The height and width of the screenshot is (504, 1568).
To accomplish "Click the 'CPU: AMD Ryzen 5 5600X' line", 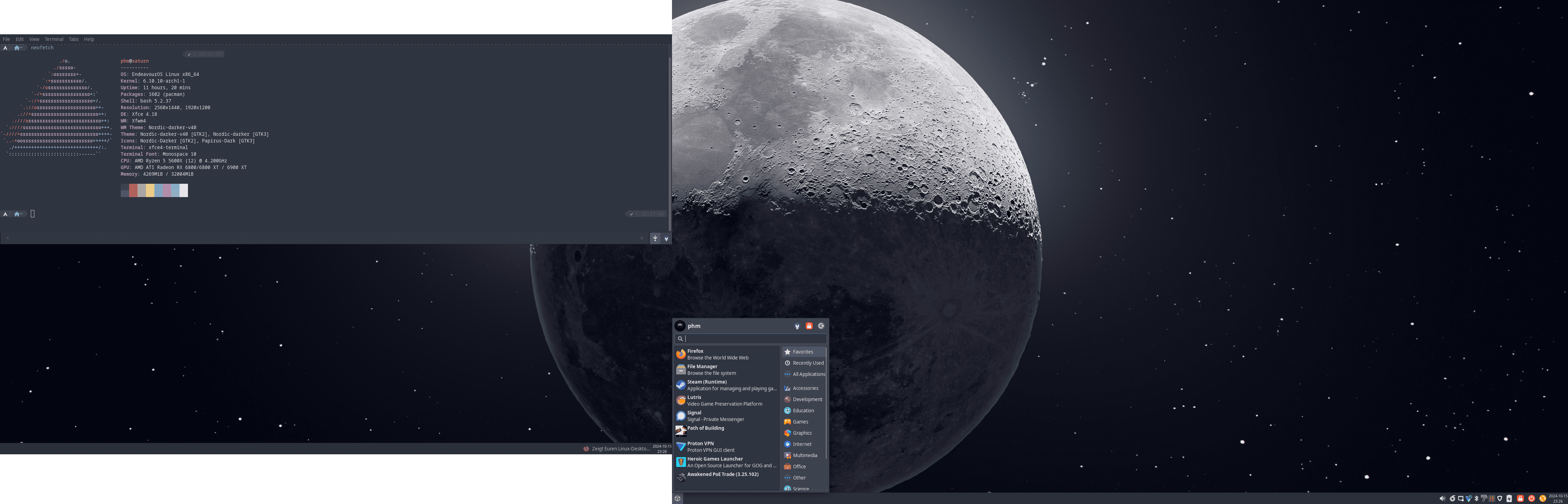I will pyautogui.click(x=174, y=161).
